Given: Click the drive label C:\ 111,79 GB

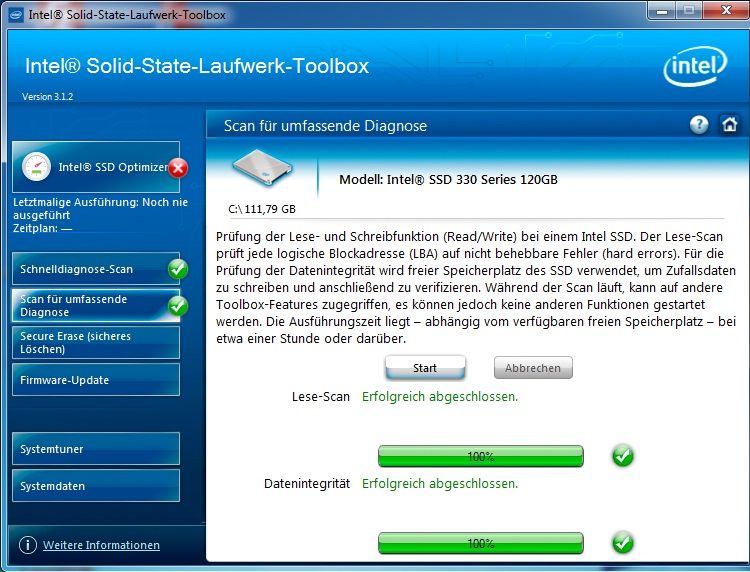Looking at the screenshot, I should pyautogui.click(x=262, y=209).
